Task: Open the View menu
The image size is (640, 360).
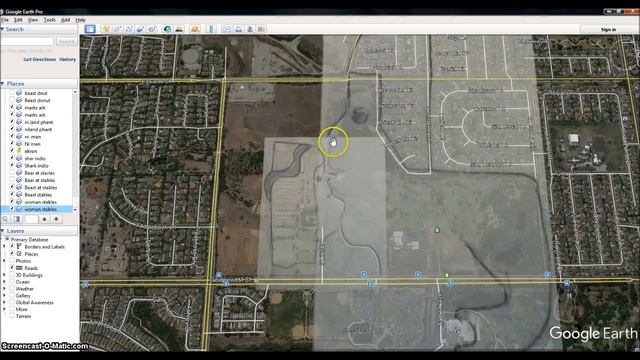Action: (x=33, y=20)
